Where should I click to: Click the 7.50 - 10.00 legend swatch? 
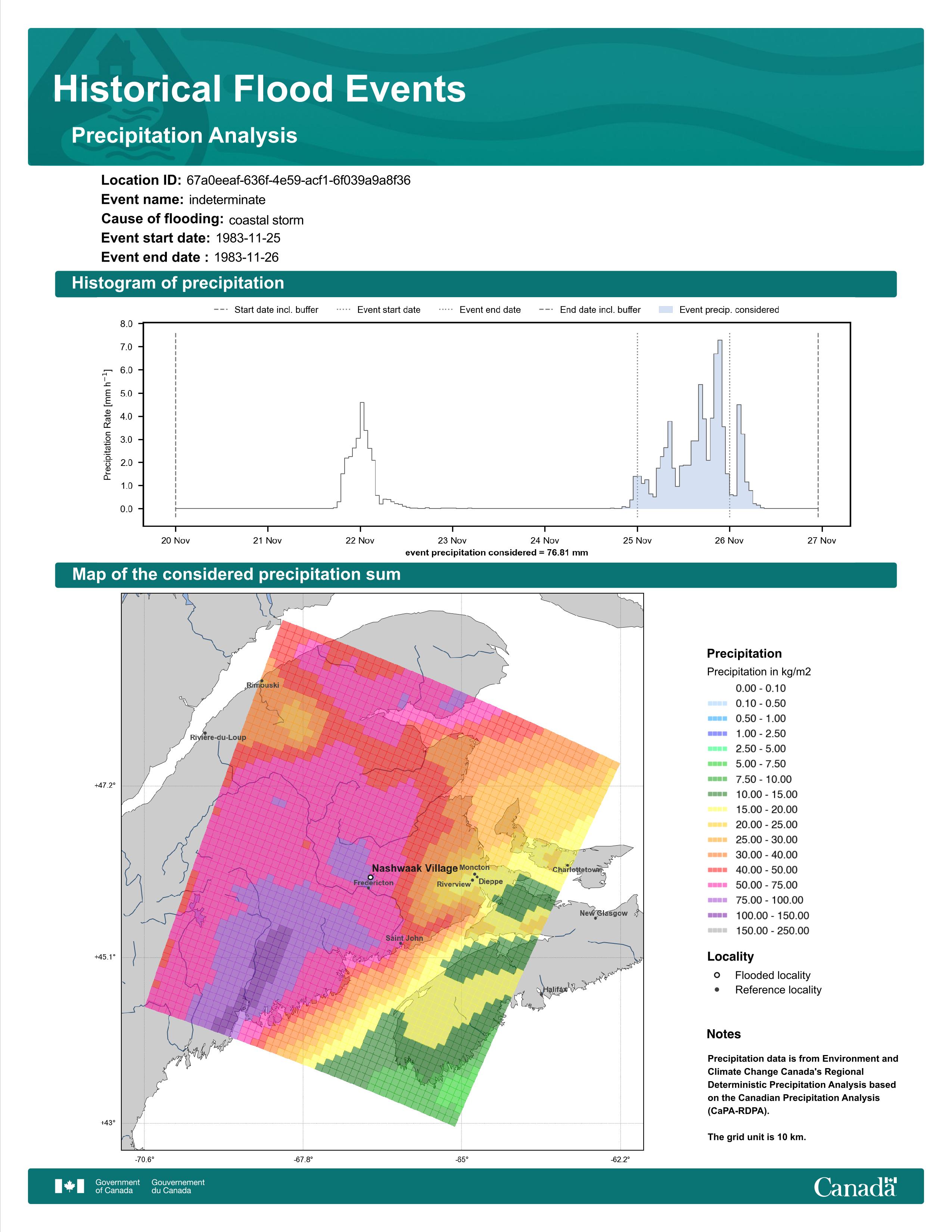pyautogui.click(x=718, y=779)
